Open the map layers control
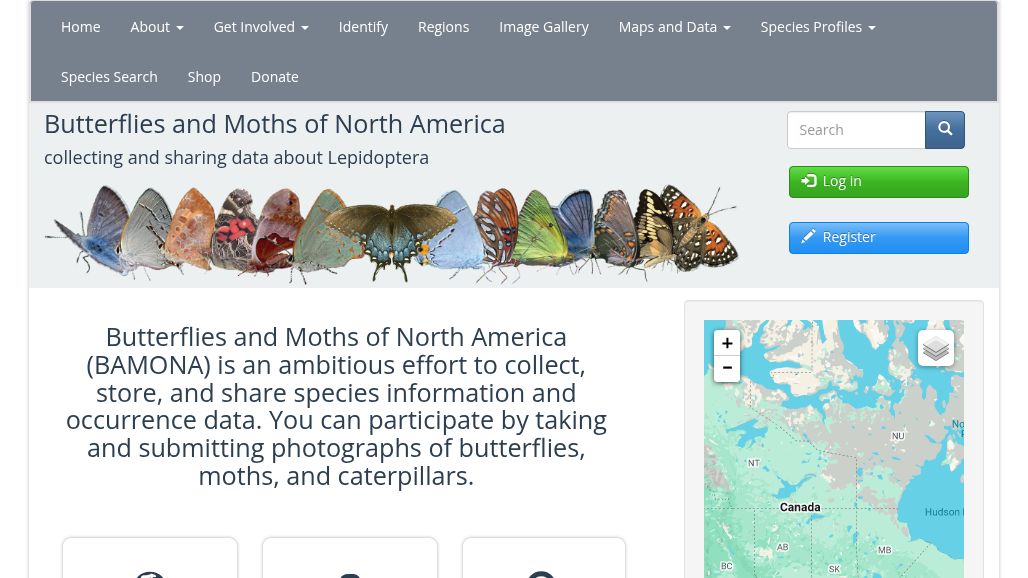This screenshot has width=1028, height=578. point(935,348)
